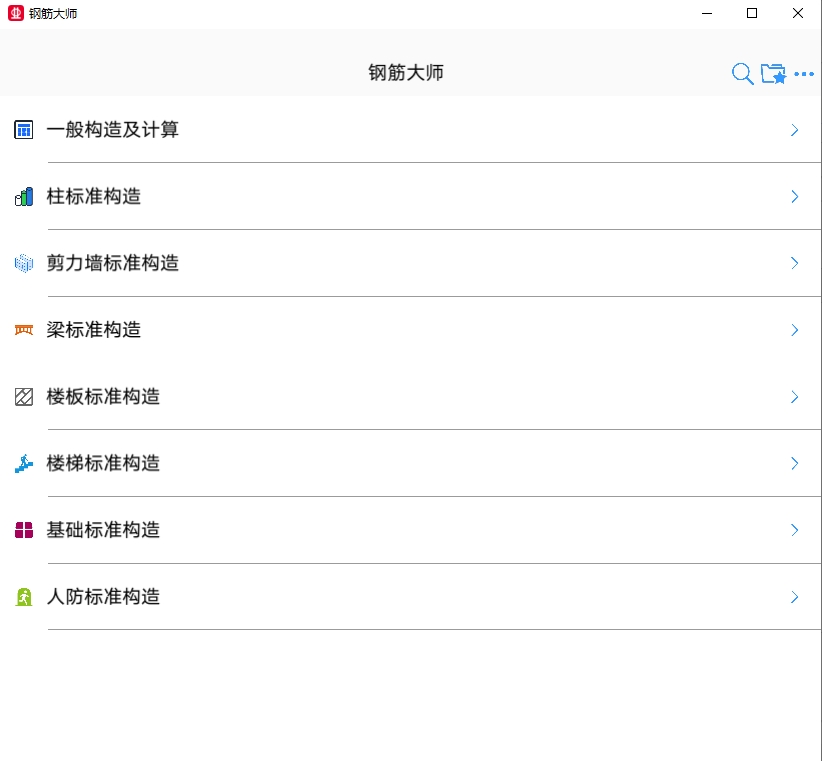Click the 钢筋大师 title text

(x=404, y=72)
